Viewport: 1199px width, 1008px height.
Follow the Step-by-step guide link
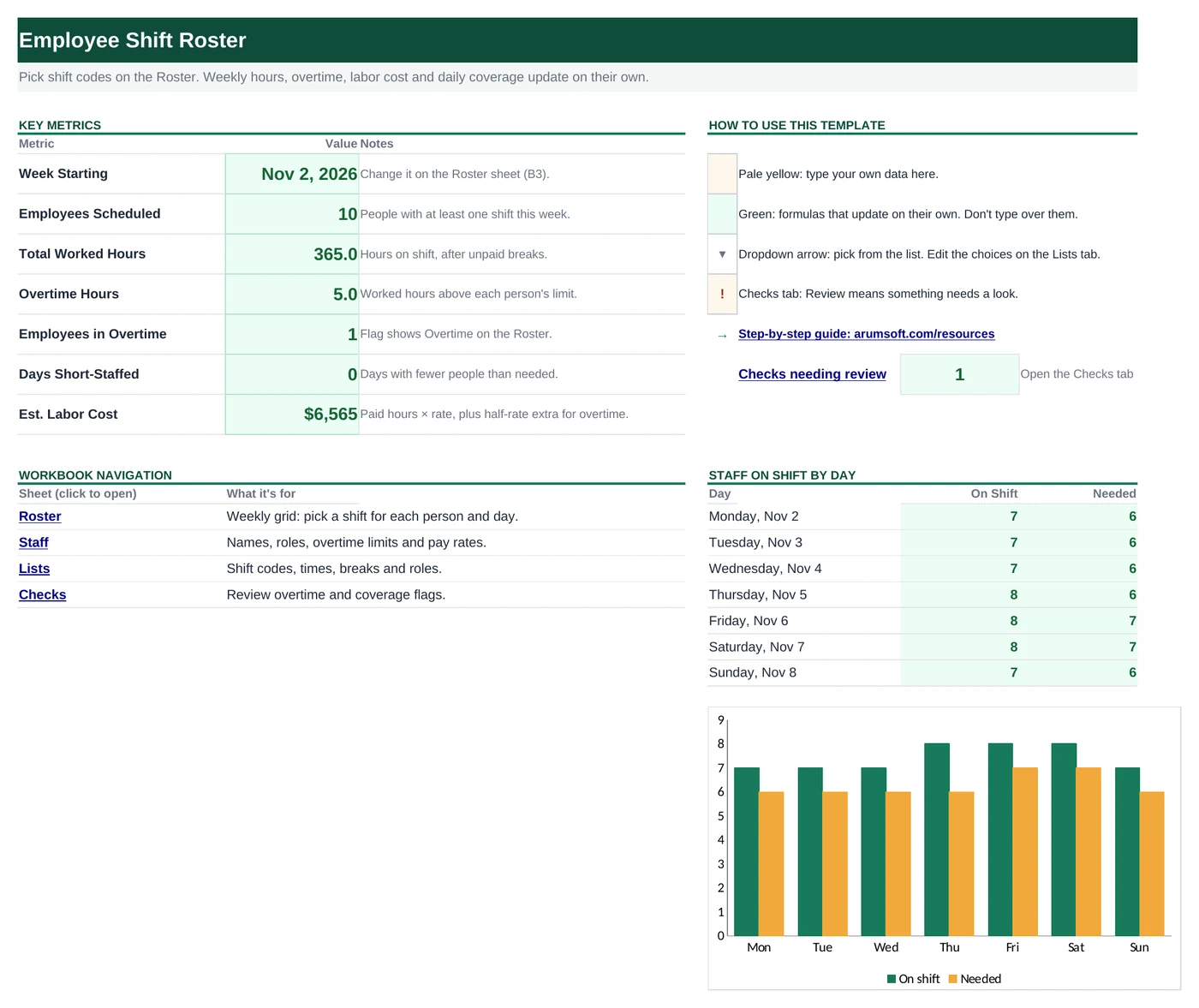[867, 334]
